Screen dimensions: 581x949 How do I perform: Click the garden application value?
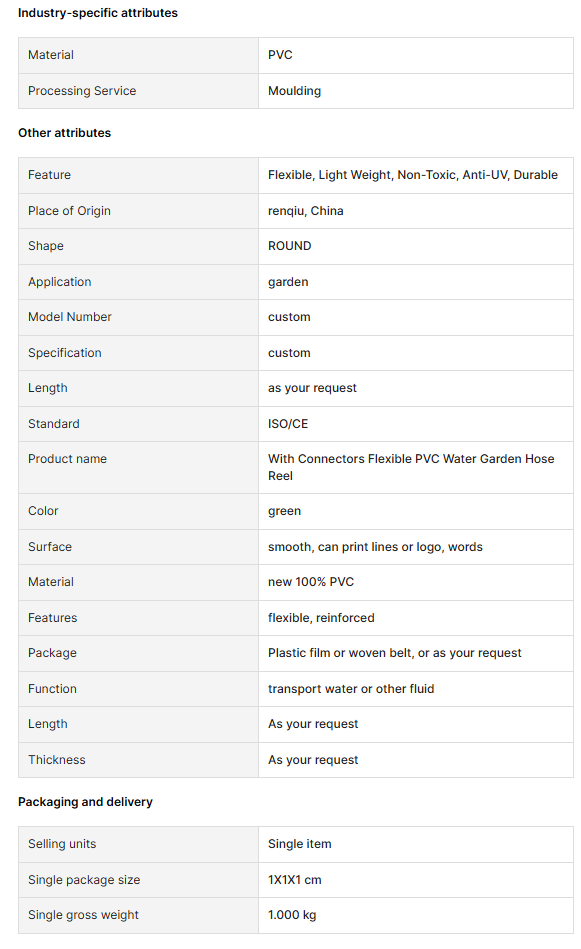288,282
